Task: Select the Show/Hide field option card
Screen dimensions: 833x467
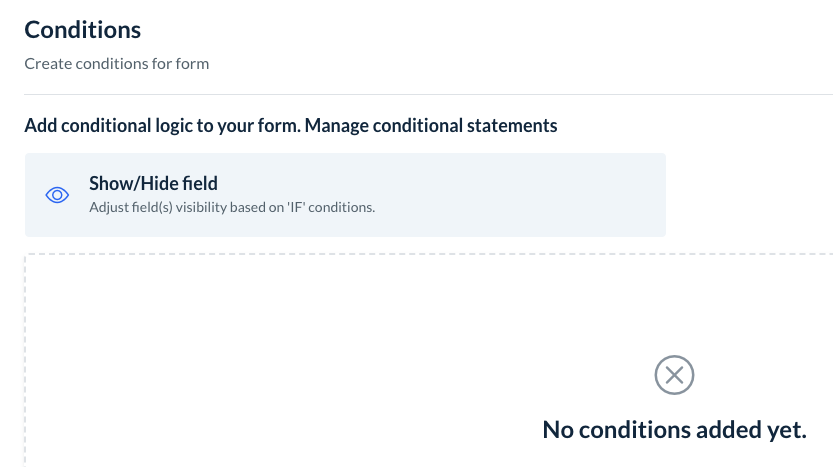Action: tap(345, 195)
